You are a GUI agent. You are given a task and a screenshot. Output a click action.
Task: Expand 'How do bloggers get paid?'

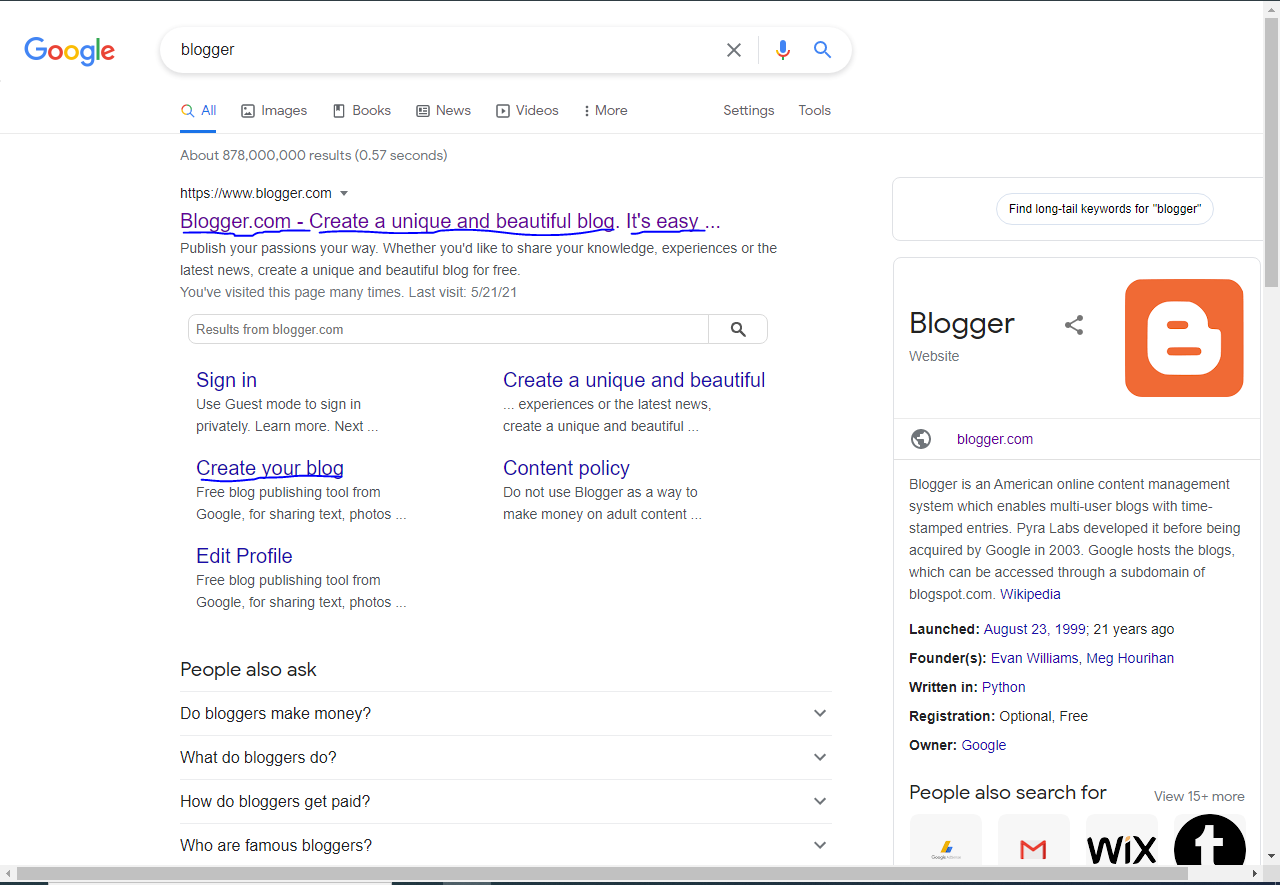pos(506,802)
